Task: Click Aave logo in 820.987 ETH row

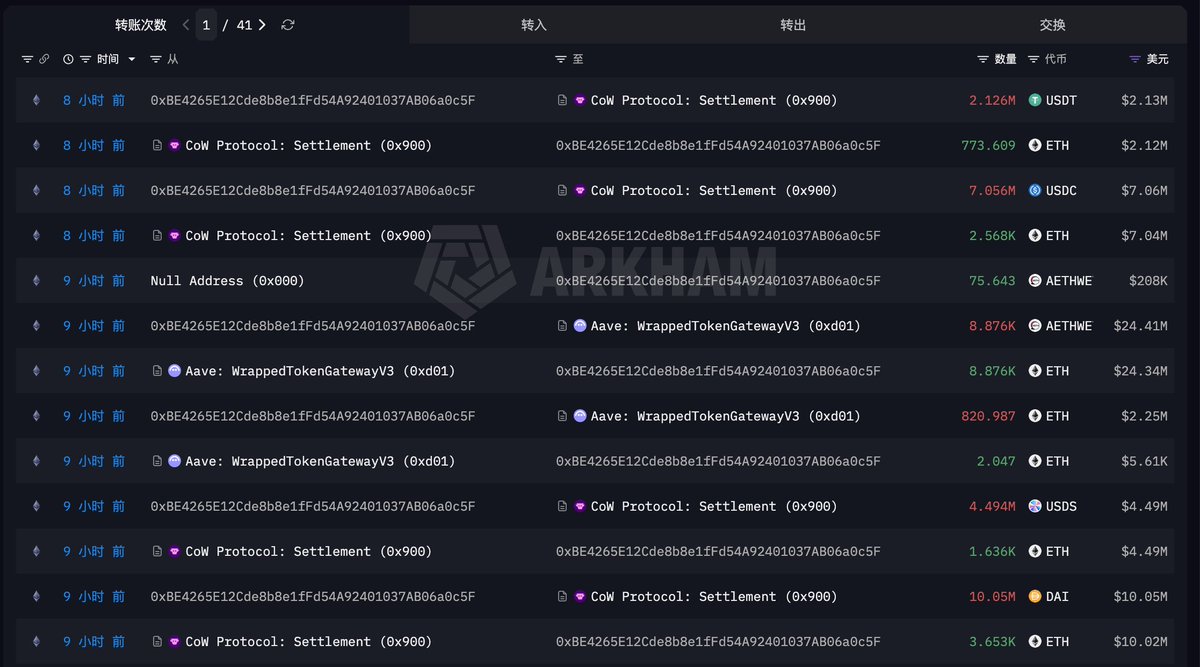Action: tap(580, 416)
